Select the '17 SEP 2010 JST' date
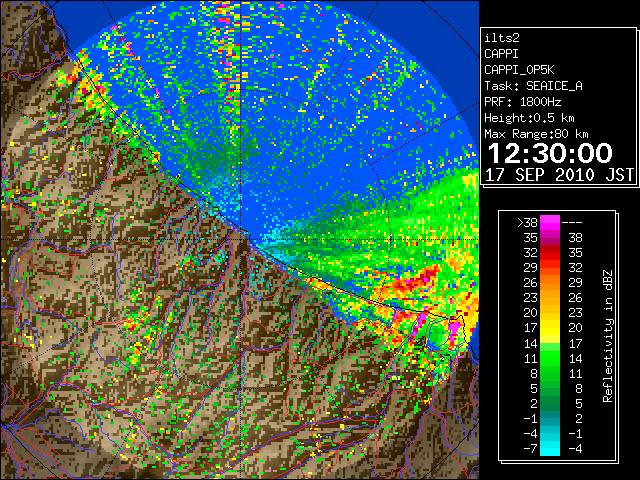 pos(559,175)
